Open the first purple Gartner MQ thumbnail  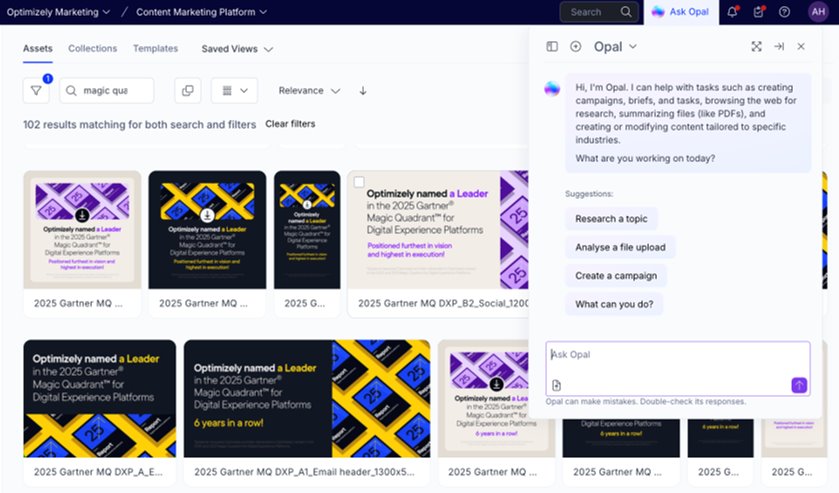(x=82, y=230)
